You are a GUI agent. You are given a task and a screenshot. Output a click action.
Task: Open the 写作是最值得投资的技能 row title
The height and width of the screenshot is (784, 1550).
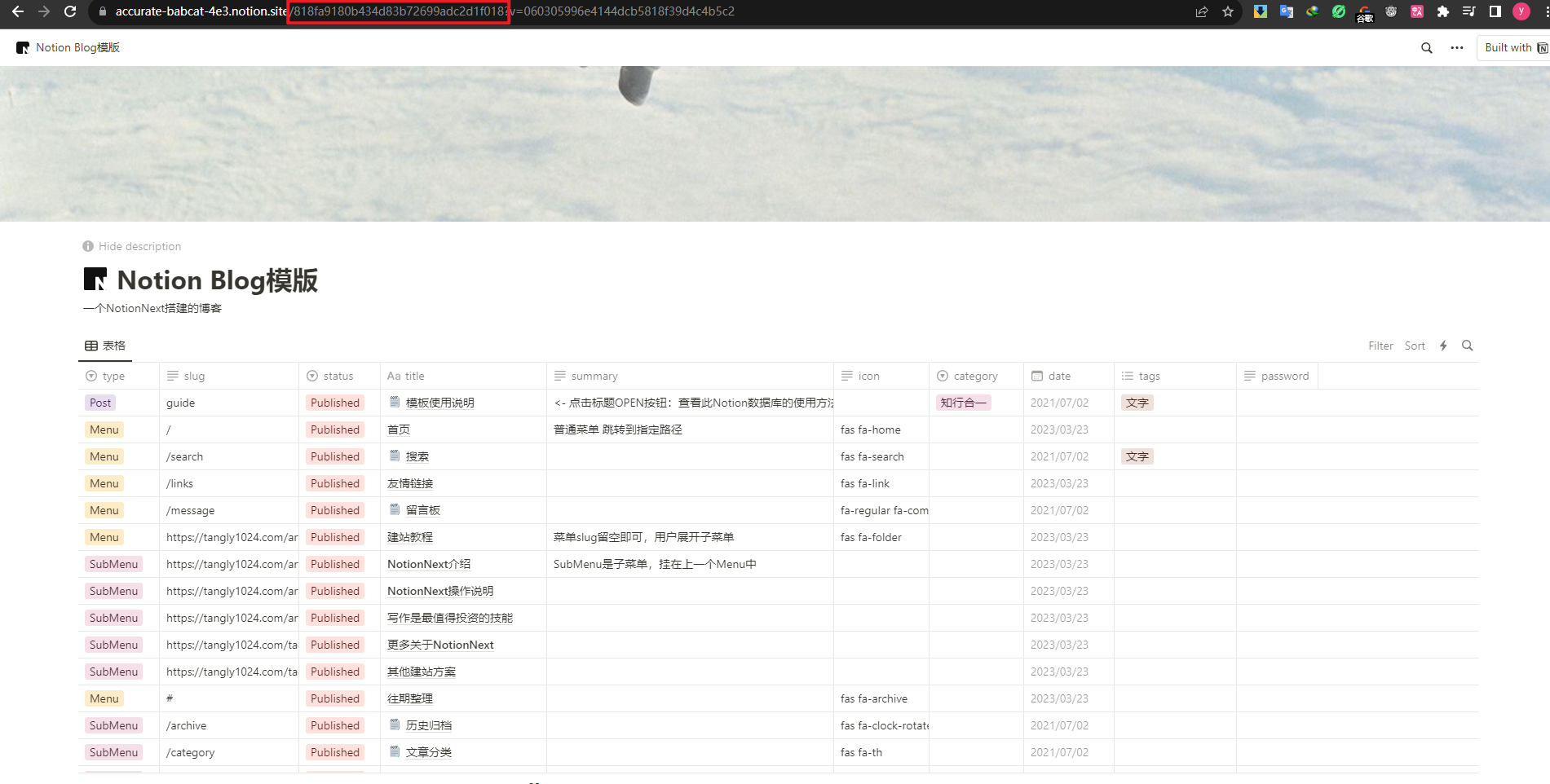tap(450, 618)
